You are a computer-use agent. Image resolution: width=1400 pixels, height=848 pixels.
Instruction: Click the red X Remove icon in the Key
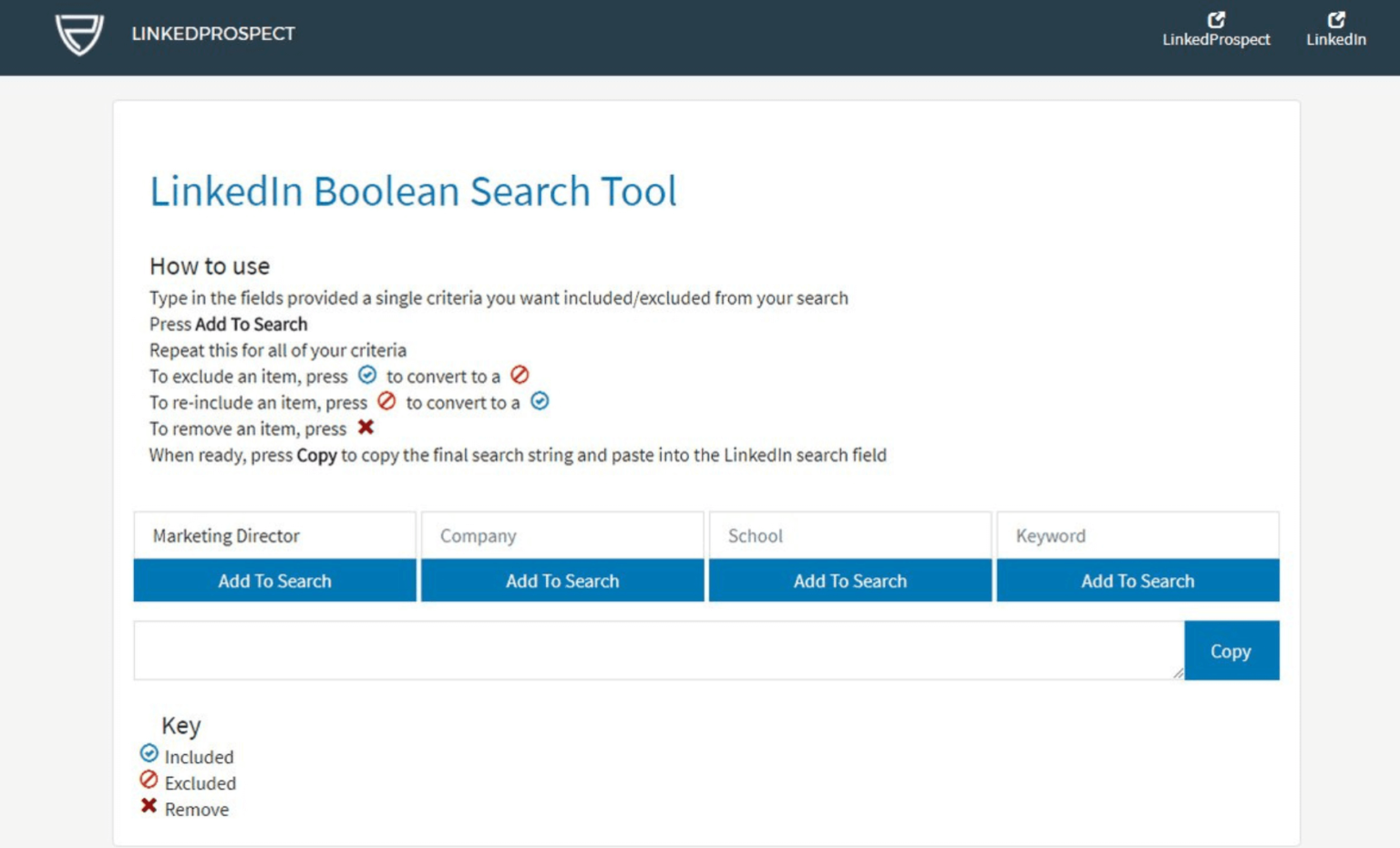(148, 805)
